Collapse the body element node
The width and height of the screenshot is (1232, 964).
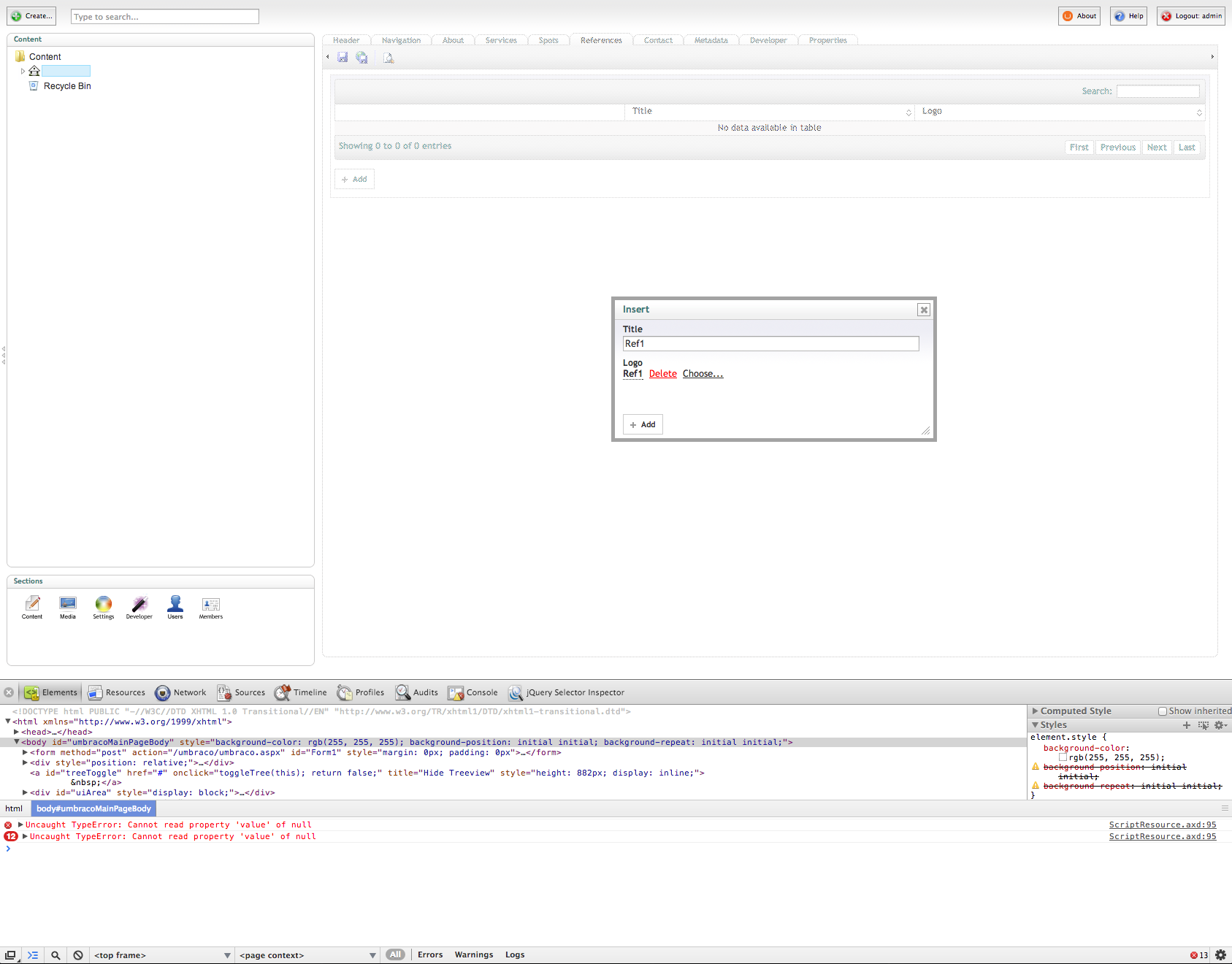click(16, 742)
